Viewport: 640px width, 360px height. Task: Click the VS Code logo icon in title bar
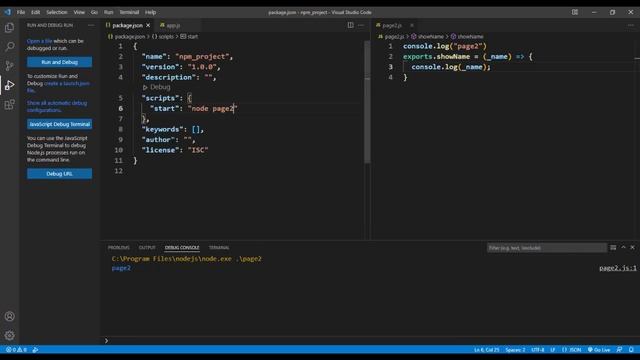pos(7,12)
